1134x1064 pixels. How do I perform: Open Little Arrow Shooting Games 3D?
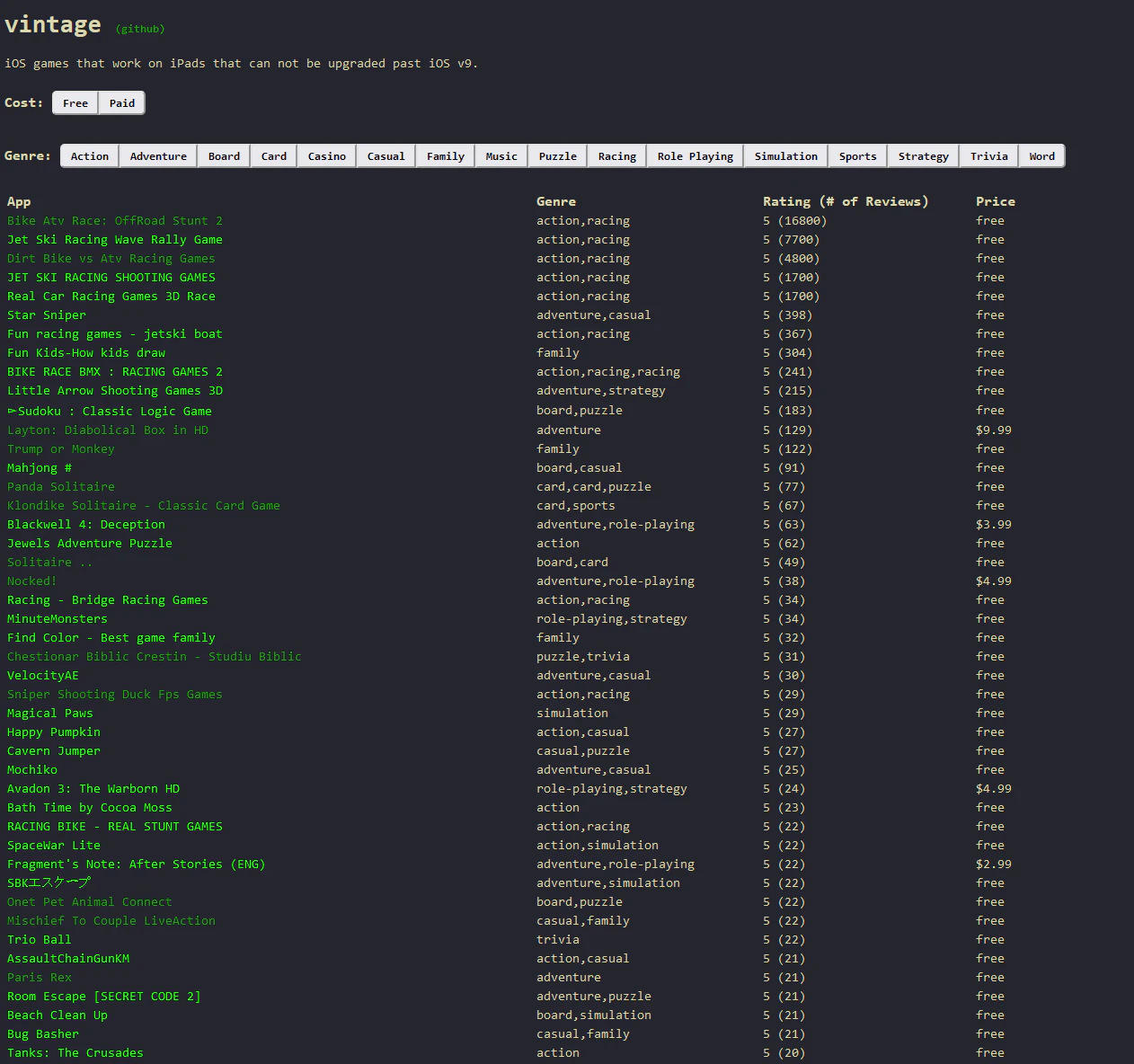pyautogui.click(x=115, y=391)
